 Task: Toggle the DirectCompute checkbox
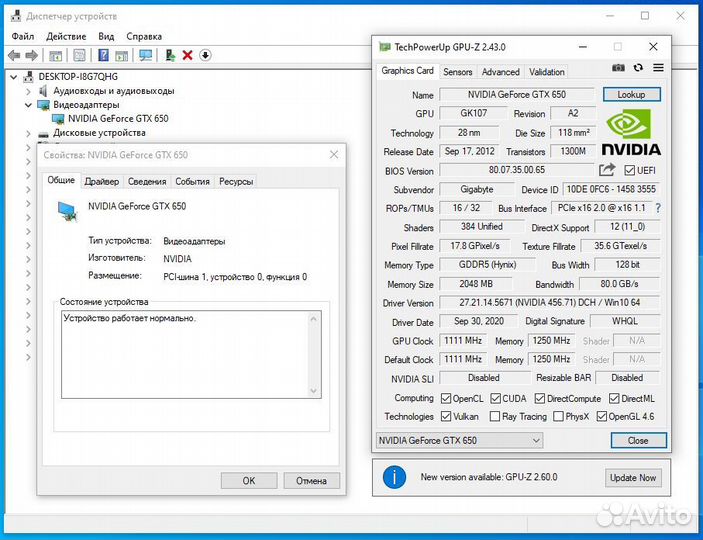(x=540, y=398)
